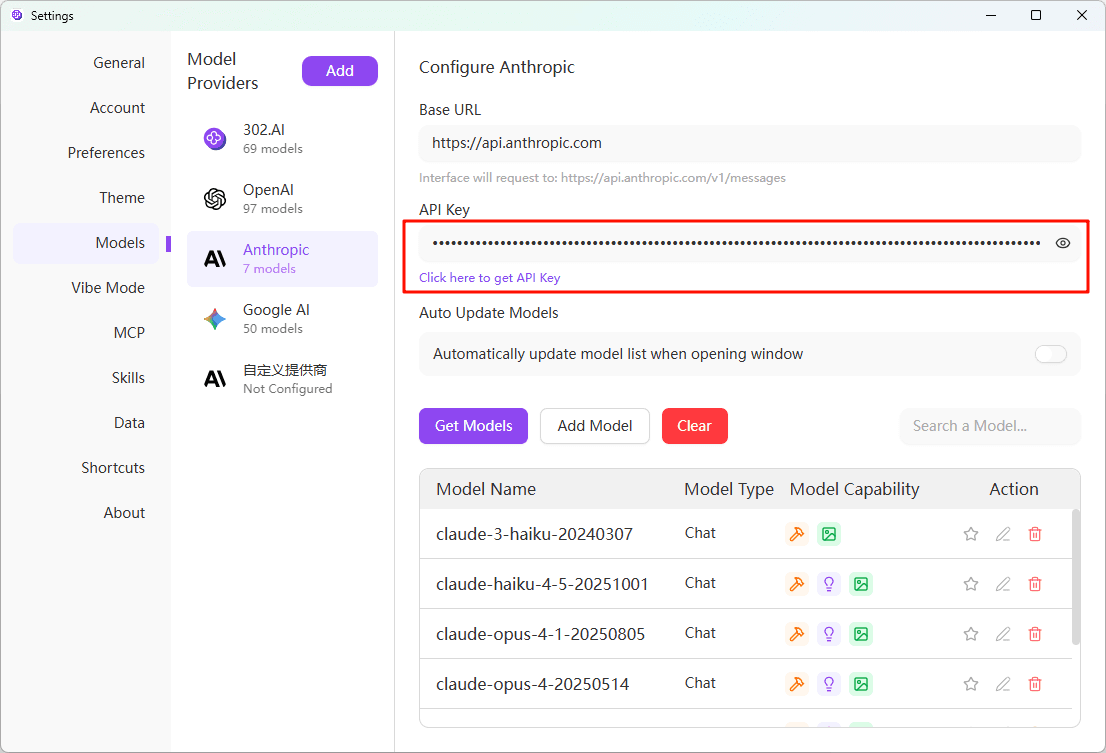Screen dimensions: 1106x753
Task: Reveal the API Key with the eye icon
Action: [1062, 242]
